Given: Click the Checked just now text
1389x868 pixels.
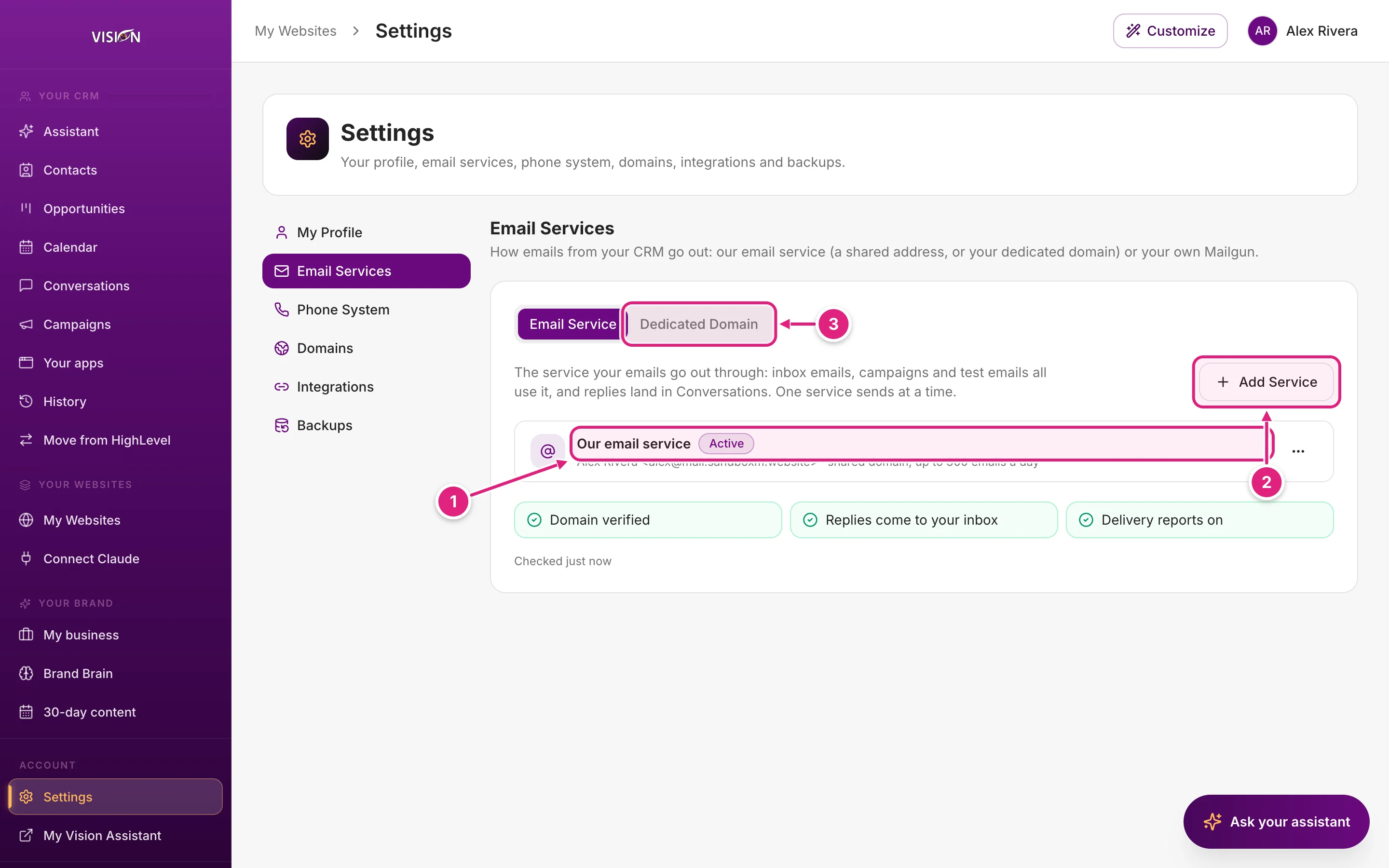Looking at the screenshot, I should [x=562, y=561].
